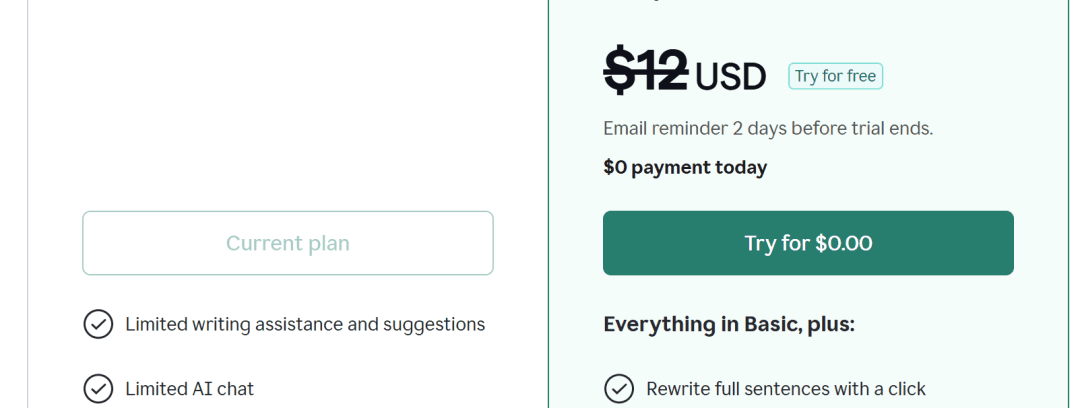
Task: Click the $0 payment today text
Action: [685, 167]
